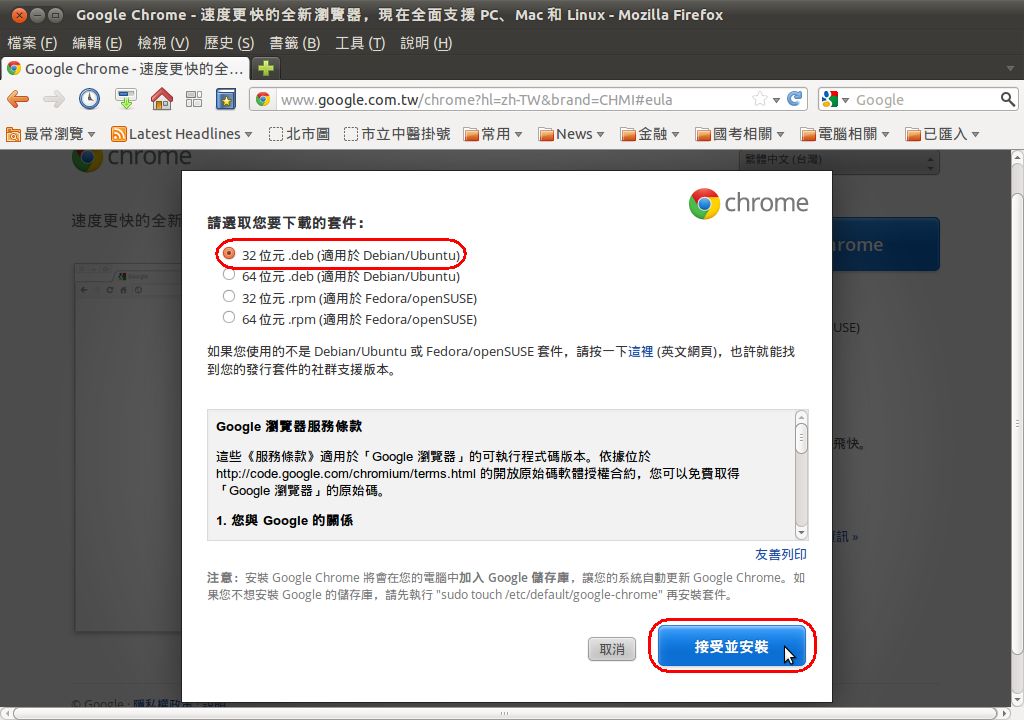Select 32位元 .deb Debian/Ubuntu radio option

[229, 253]
